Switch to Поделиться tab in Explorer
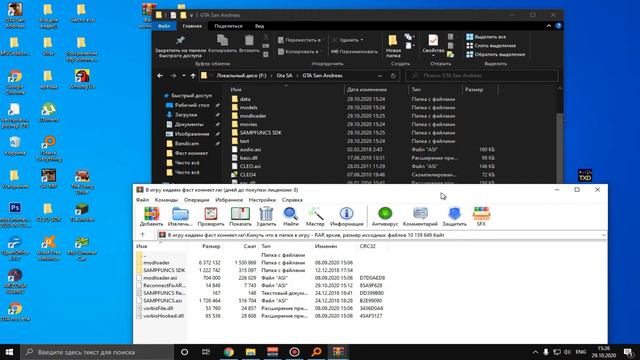 tap(228, 26)
